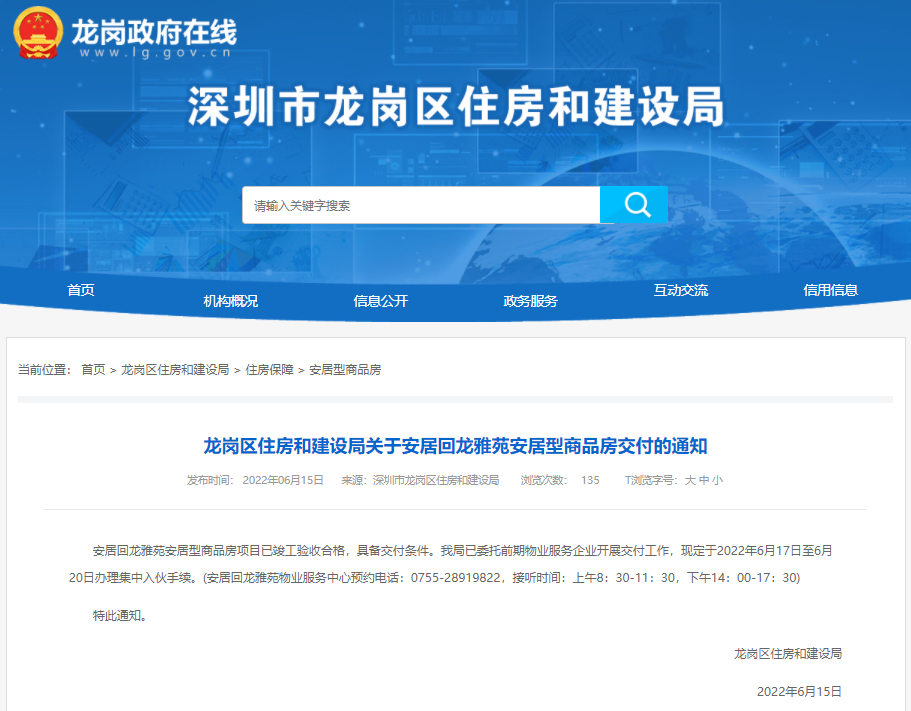The height and width of the screenshot is (711, 911).
Task: Open the 政务服务 navigation item
Action: pos(530,301)
